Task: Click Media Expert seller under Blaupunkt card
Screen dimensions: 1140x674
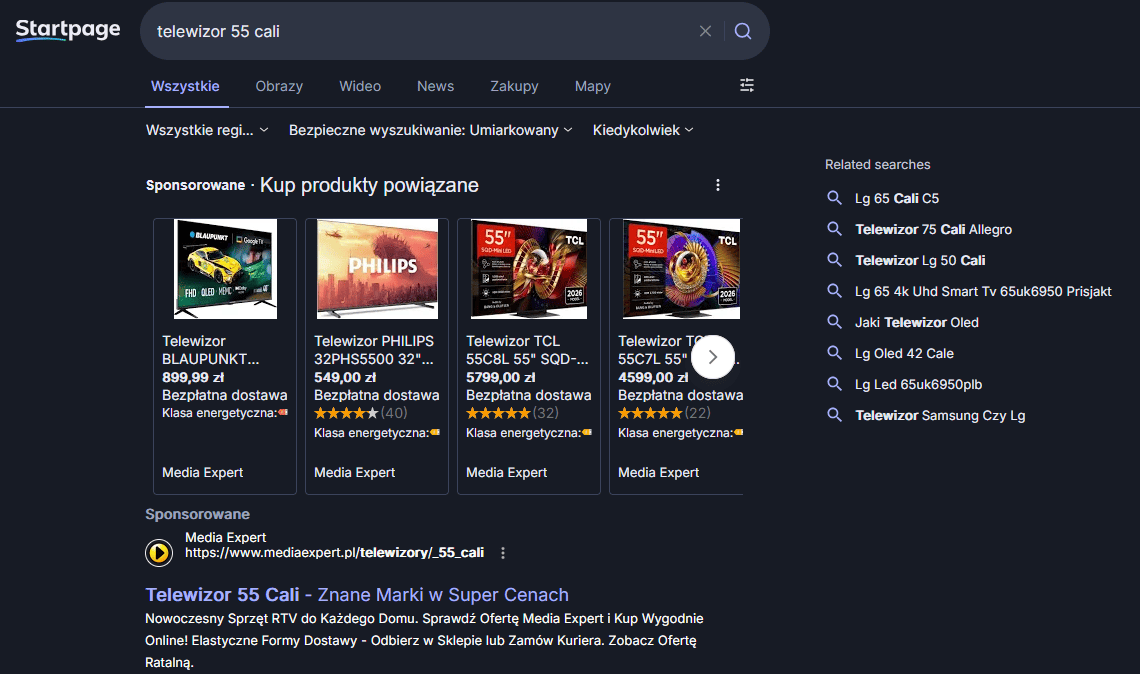Action: coord(202,473)
